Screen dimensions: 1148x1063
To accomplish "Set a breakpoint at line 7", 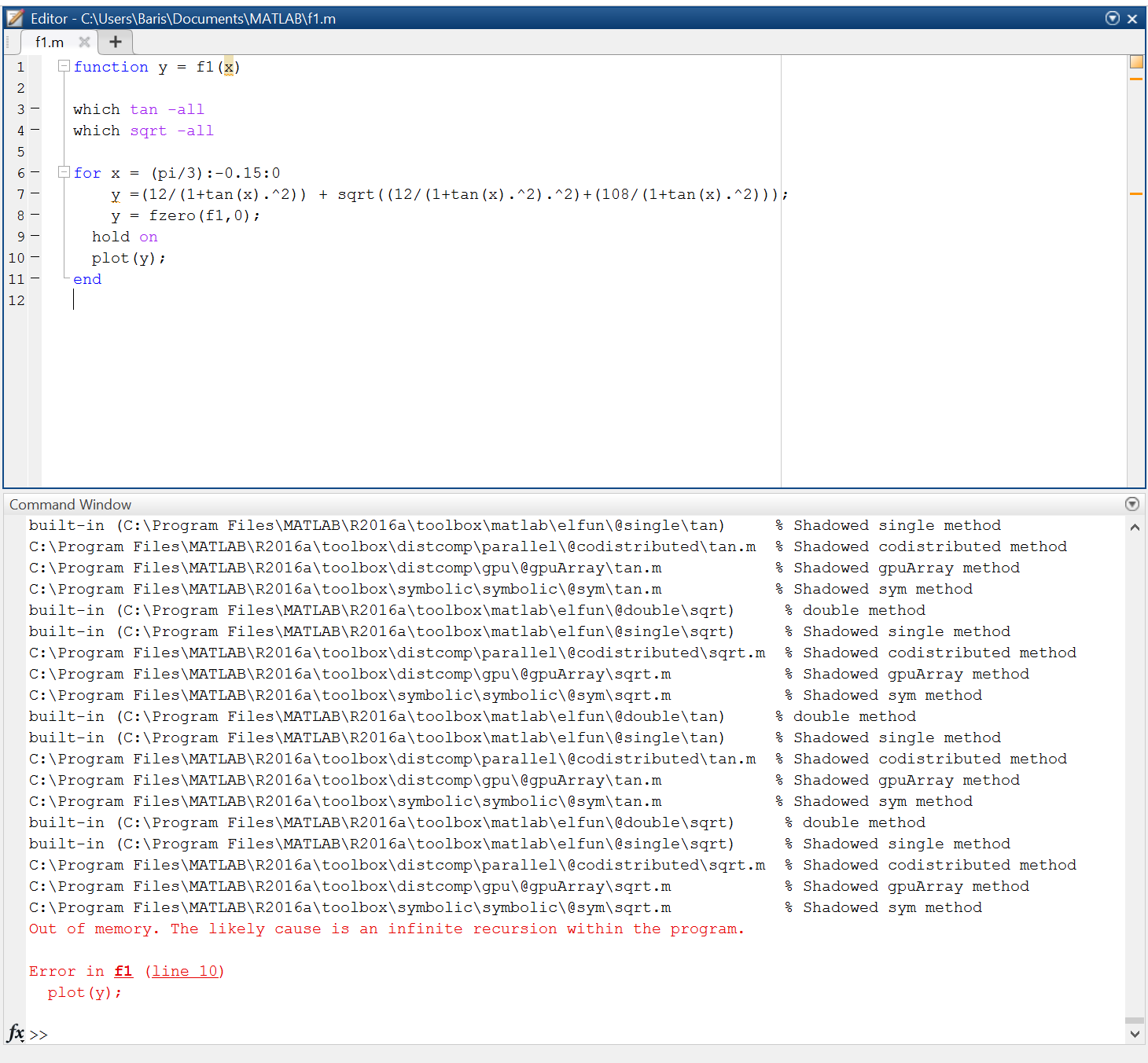I will pos(35,194).
